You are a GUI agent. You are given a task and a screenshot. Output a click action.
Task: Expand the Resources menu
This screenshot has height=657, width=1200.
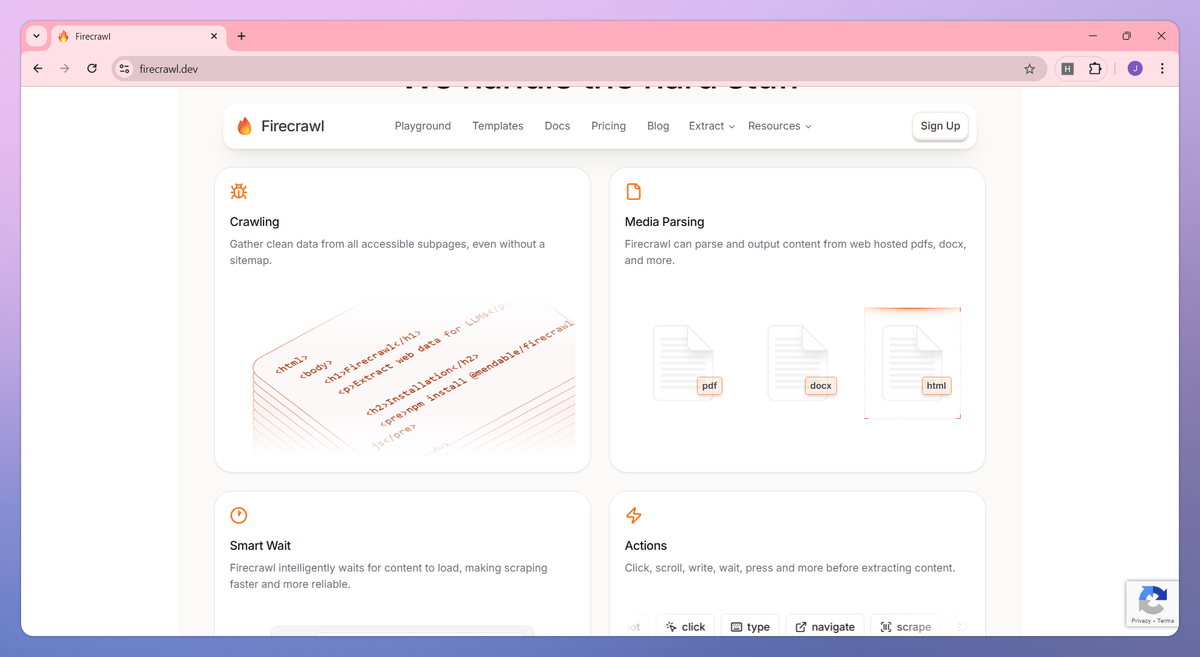coord(779,126)
